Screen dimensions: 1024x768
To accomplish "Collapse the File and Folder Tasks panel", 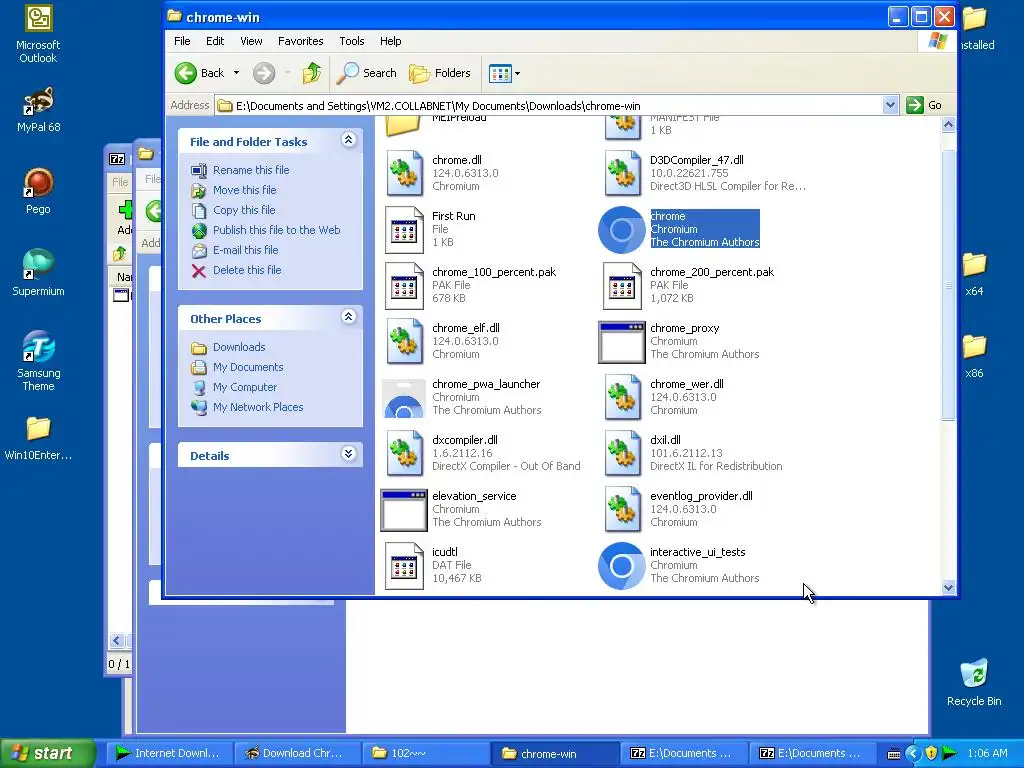I will [x=349, y=140].
